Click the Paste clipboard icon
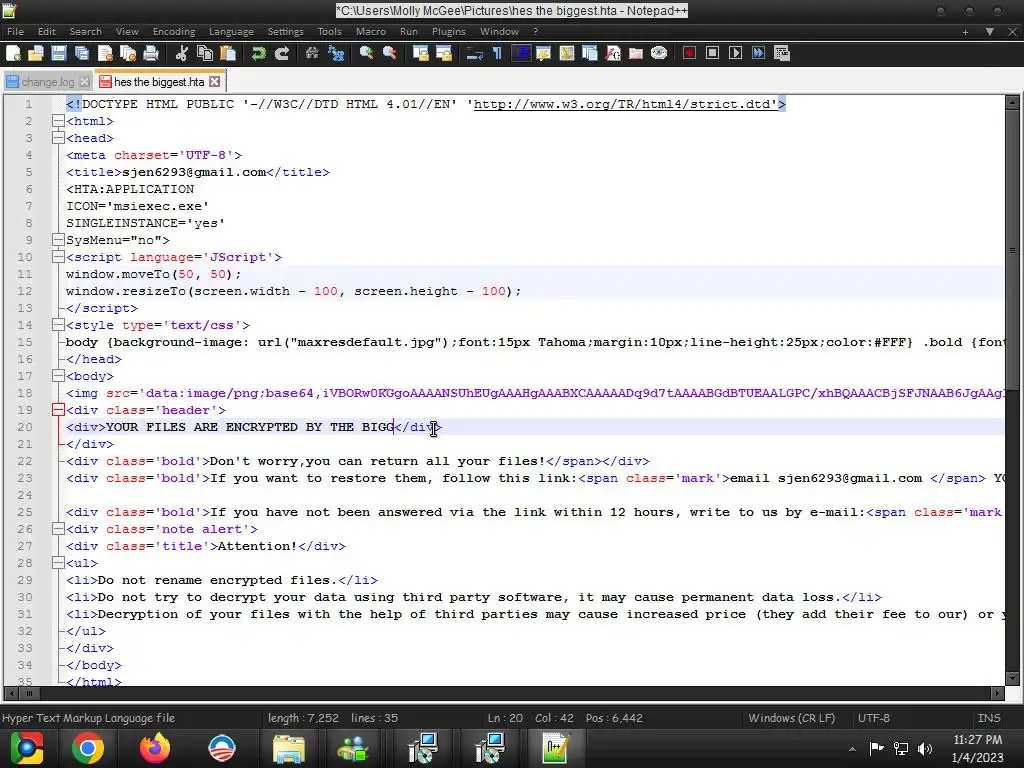 pos(228,54)
